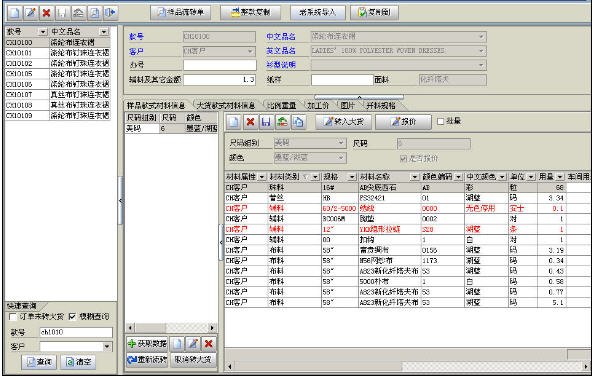Select the A8尖底西石 material row
Screen dimensions: 592x377
[407, 188]
